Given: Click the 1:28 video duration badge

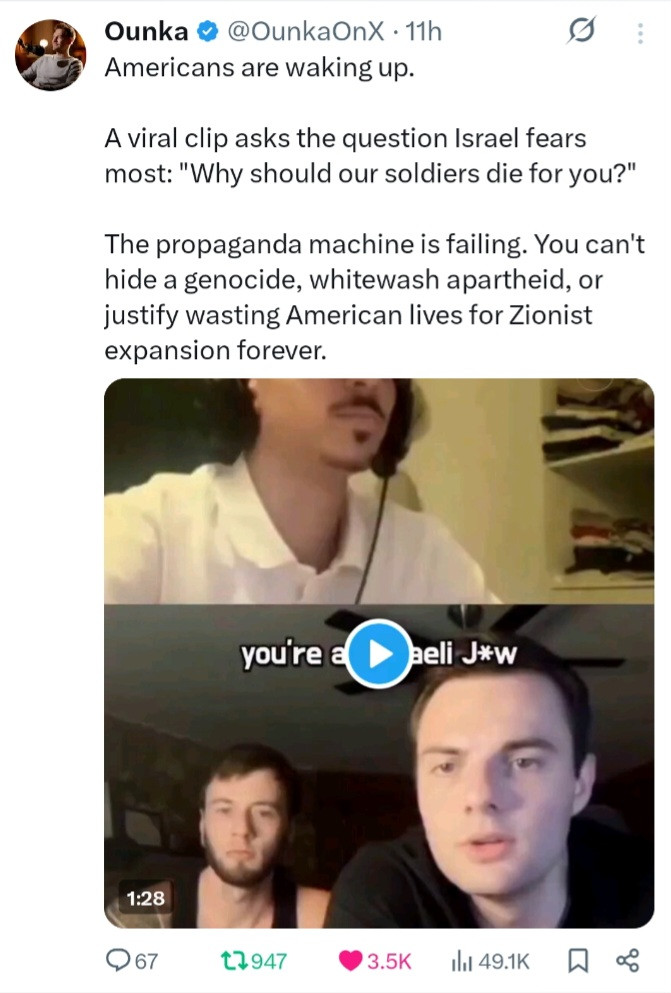Looking at the screenshot, I should tap(146, 897).
